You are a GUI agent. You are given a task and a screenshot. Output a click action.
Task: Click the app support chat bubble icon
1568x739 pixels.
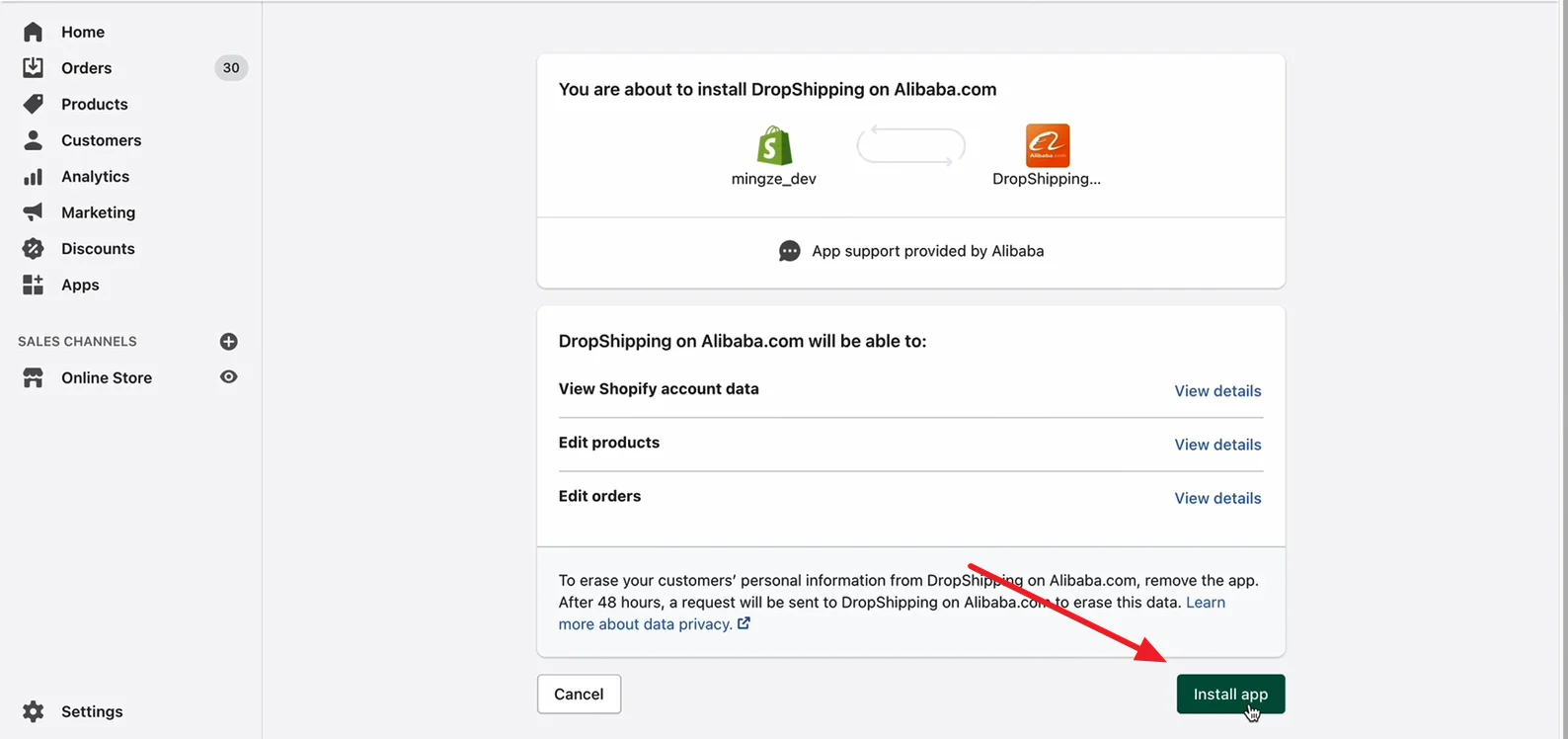pyautogui.click(x=788, y=251)
